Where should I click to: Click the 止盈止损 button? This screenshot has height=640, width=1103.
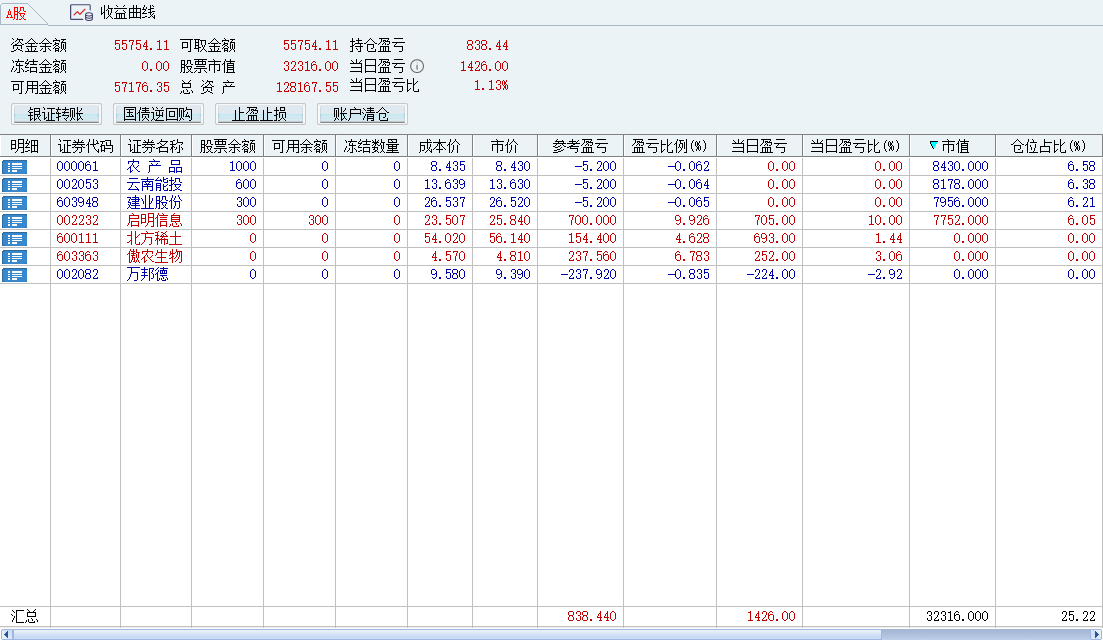point(260,114)
